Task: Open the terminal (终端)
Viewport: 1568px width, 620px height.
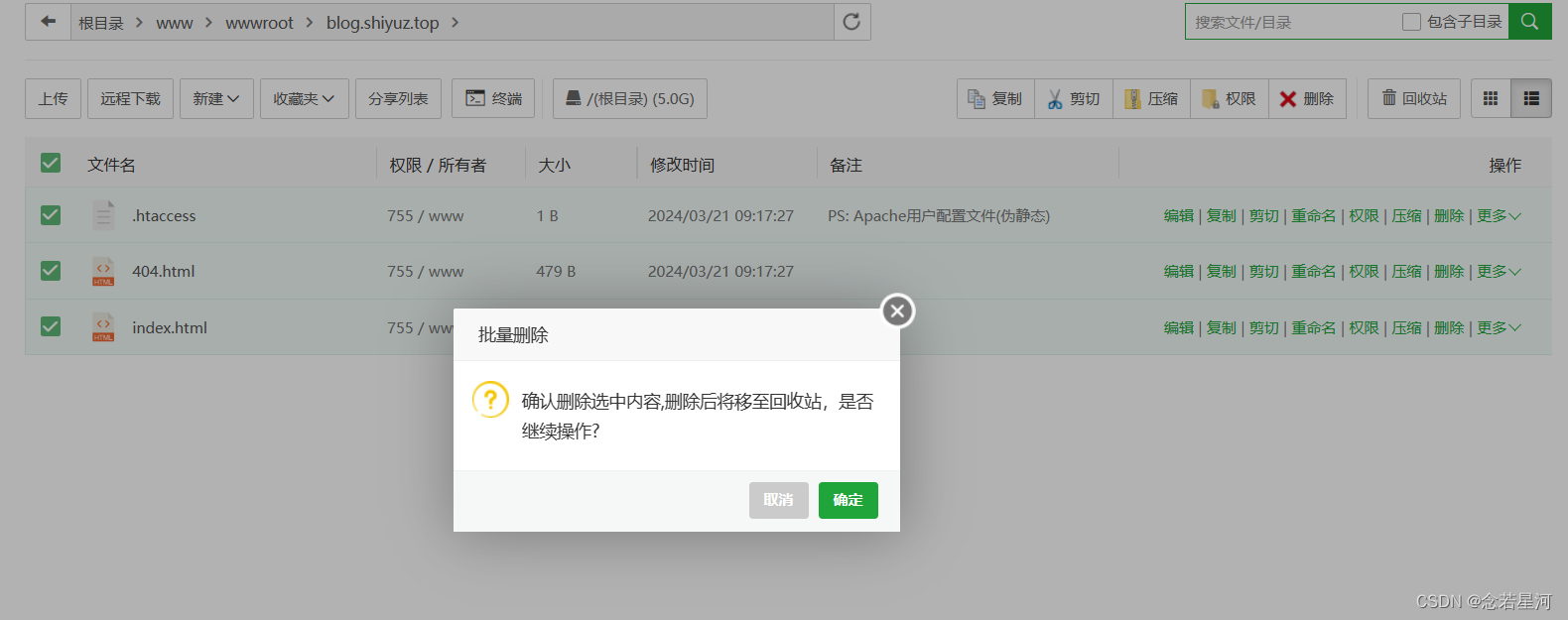Action: 493,99
